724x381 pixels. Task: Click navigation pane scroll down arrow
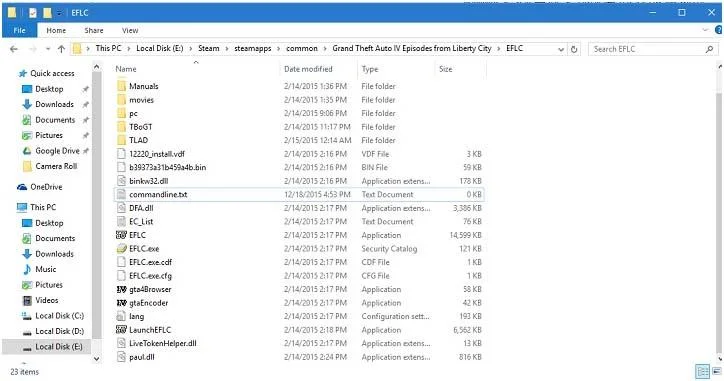pos(97,359)
